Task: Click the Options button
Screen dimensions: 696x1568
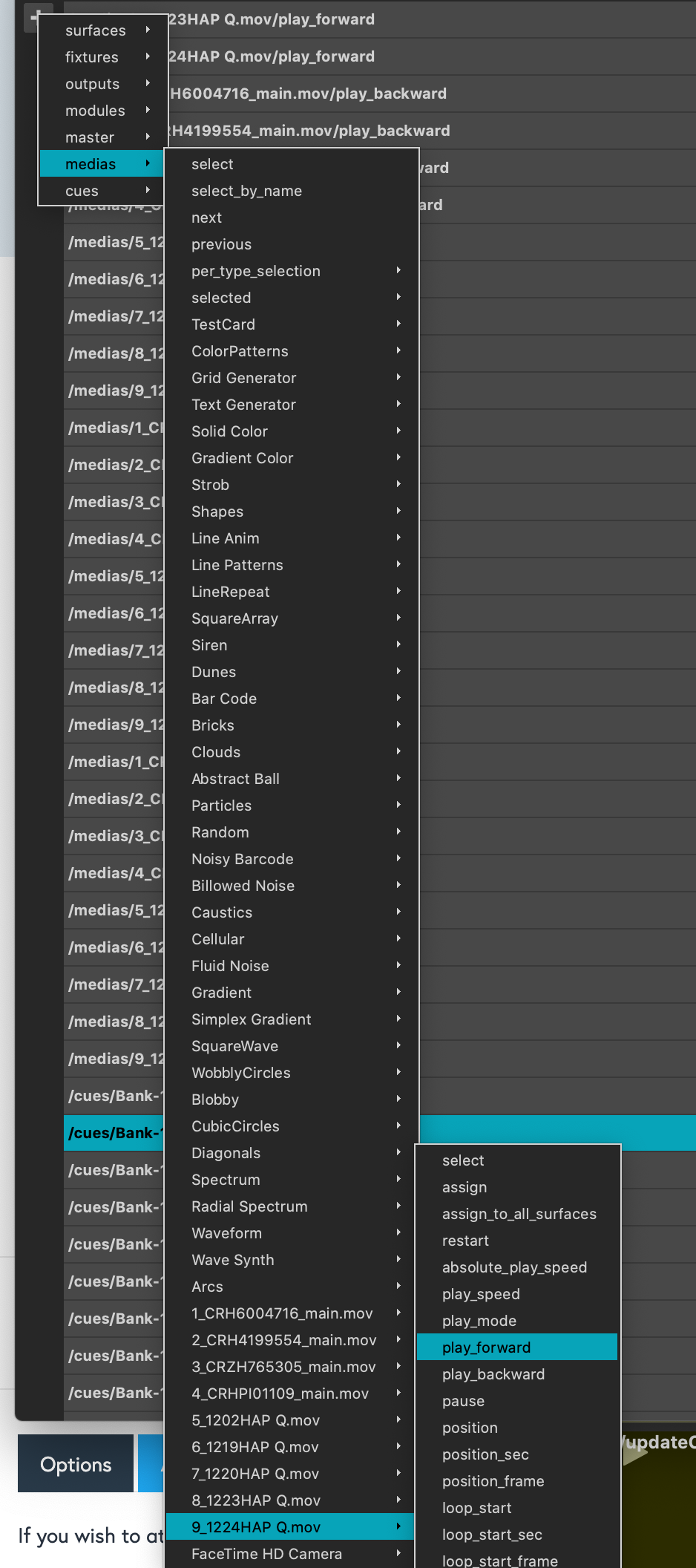Action: pyautogui.click(x=76, y=1463)
